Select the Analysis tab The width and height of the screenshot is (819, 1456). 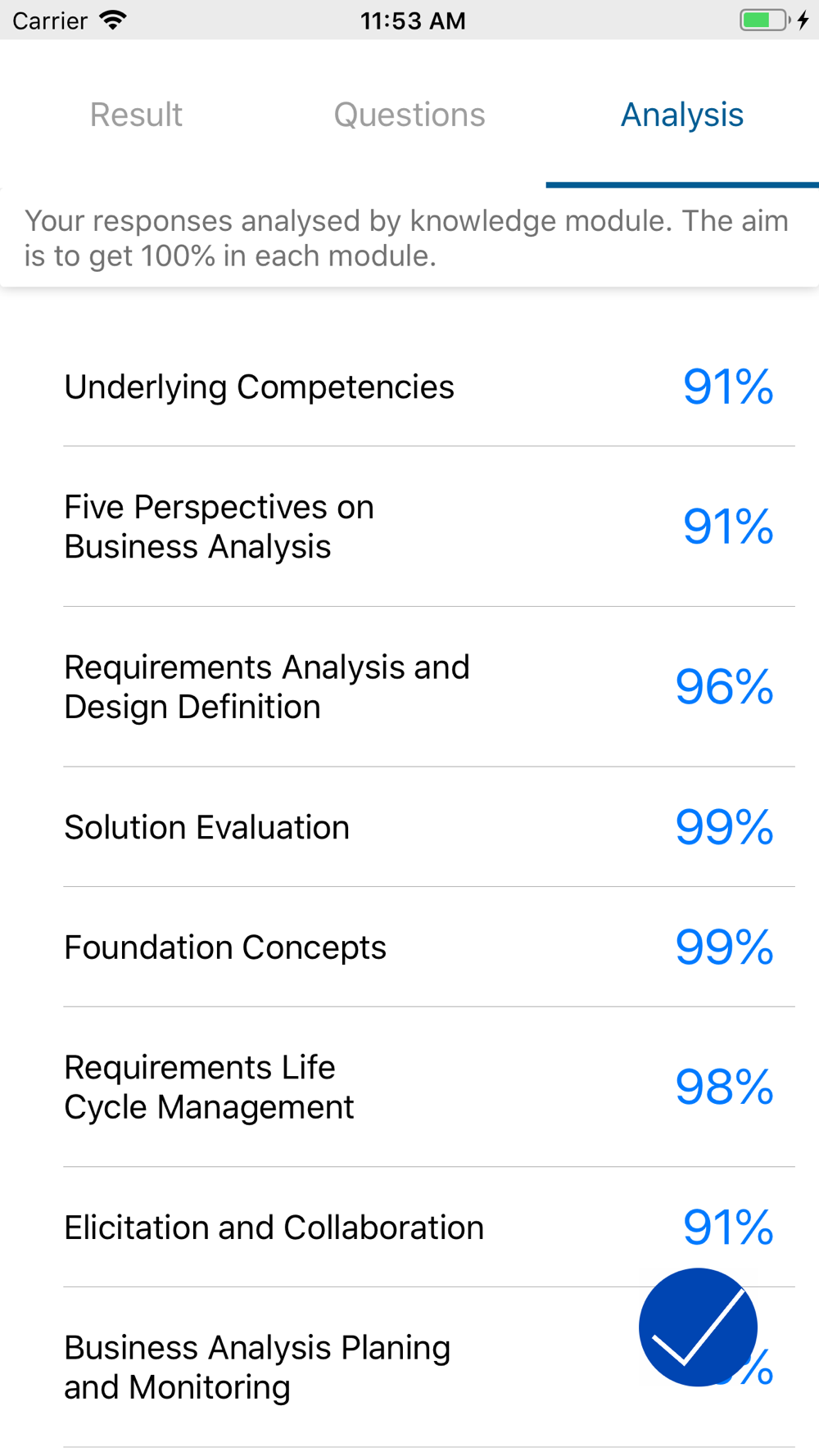coord(682,115)
